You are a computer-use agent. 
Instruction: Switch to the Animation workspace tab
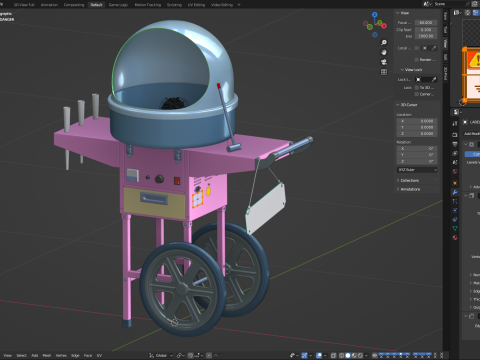(x=49, y=5)
